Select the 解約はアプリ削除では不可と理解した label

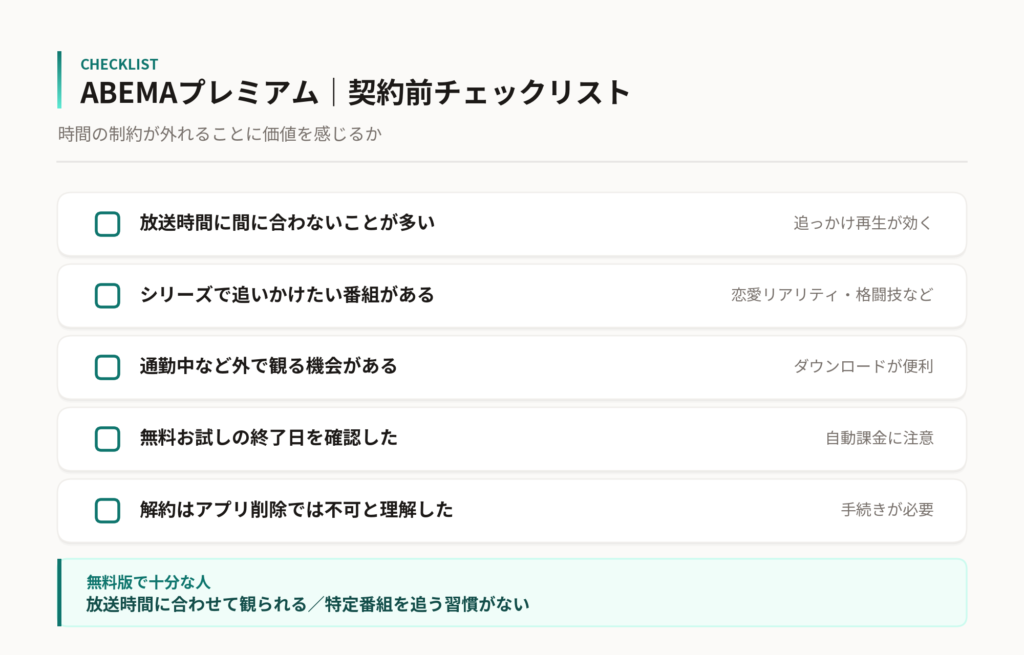coord(296,510)
